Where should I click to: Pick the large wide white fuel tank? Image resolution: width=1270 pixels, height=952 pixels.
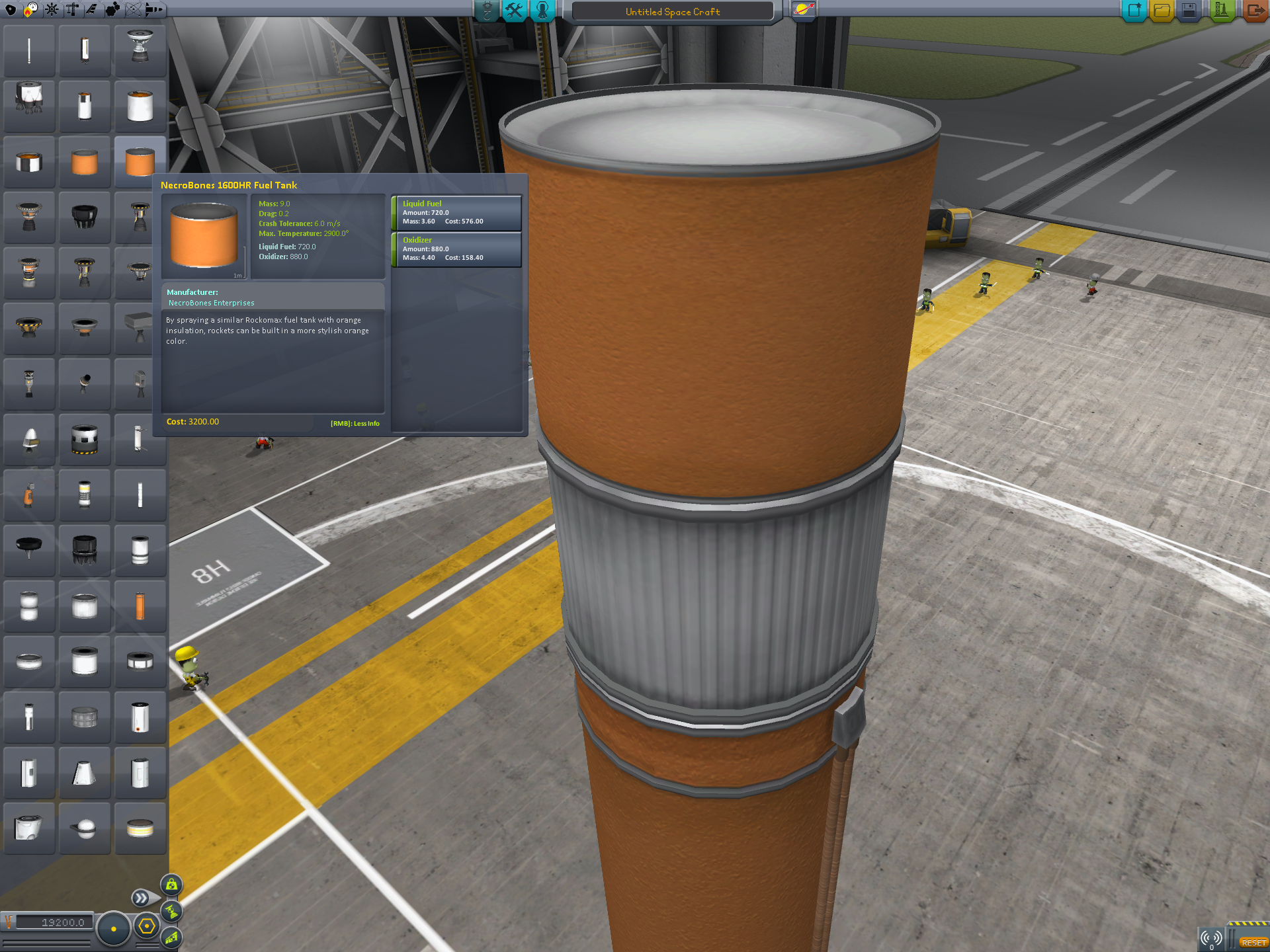point(140,106)
